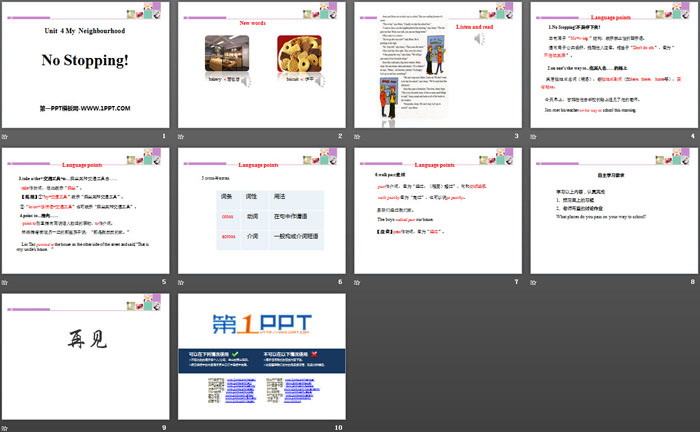Click animation star icon under slide 8
The height and width of the screenshot is (432, 700).
pyautogui.click(x=533, y=282)
